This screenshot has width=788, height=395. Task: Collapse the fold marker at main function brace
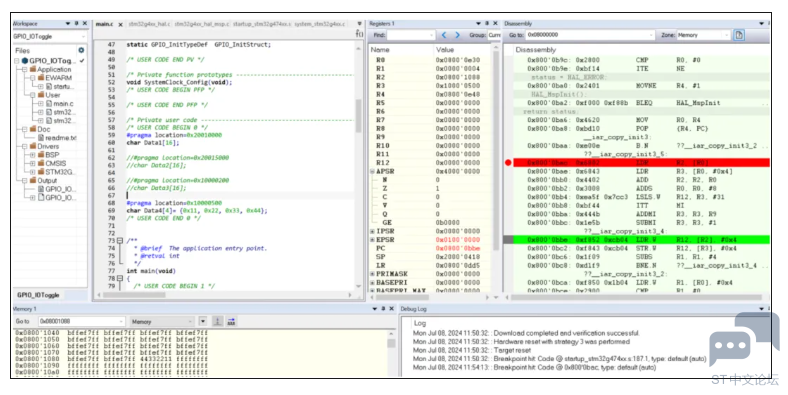point(120,278)
